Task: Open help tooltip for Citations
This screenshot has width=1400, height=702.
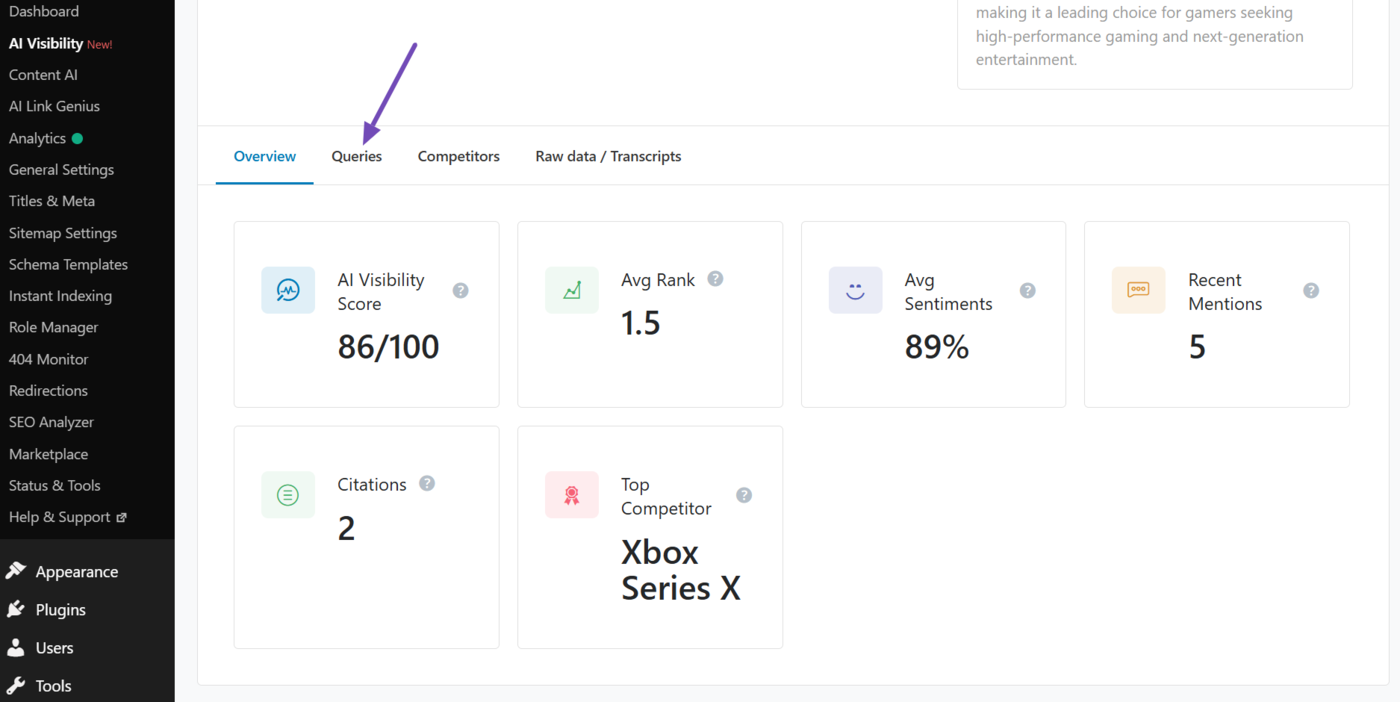Action: (x=427, y=483)
